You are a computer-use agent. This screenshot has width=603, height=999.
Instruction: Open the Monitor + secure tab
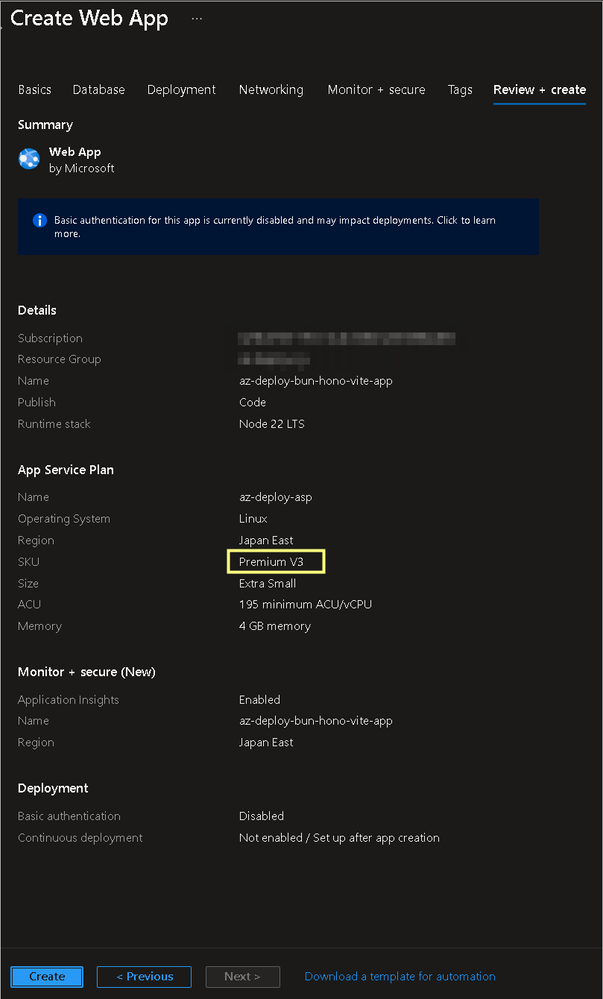tap(376, 90)
